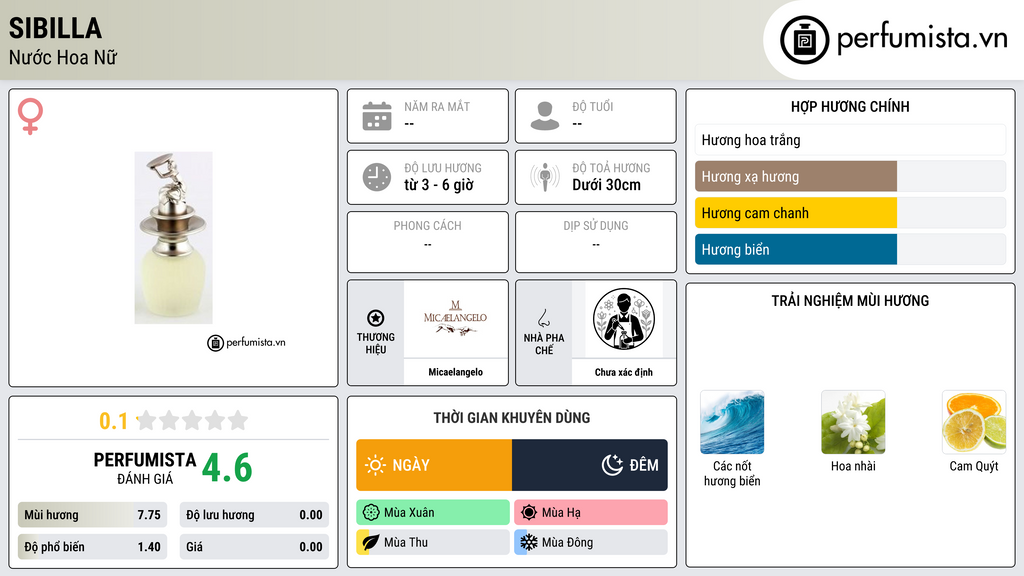Click the female gender symbol icon
The width and height of the screenshot is (1024, 576).
[x=30, y=116]
